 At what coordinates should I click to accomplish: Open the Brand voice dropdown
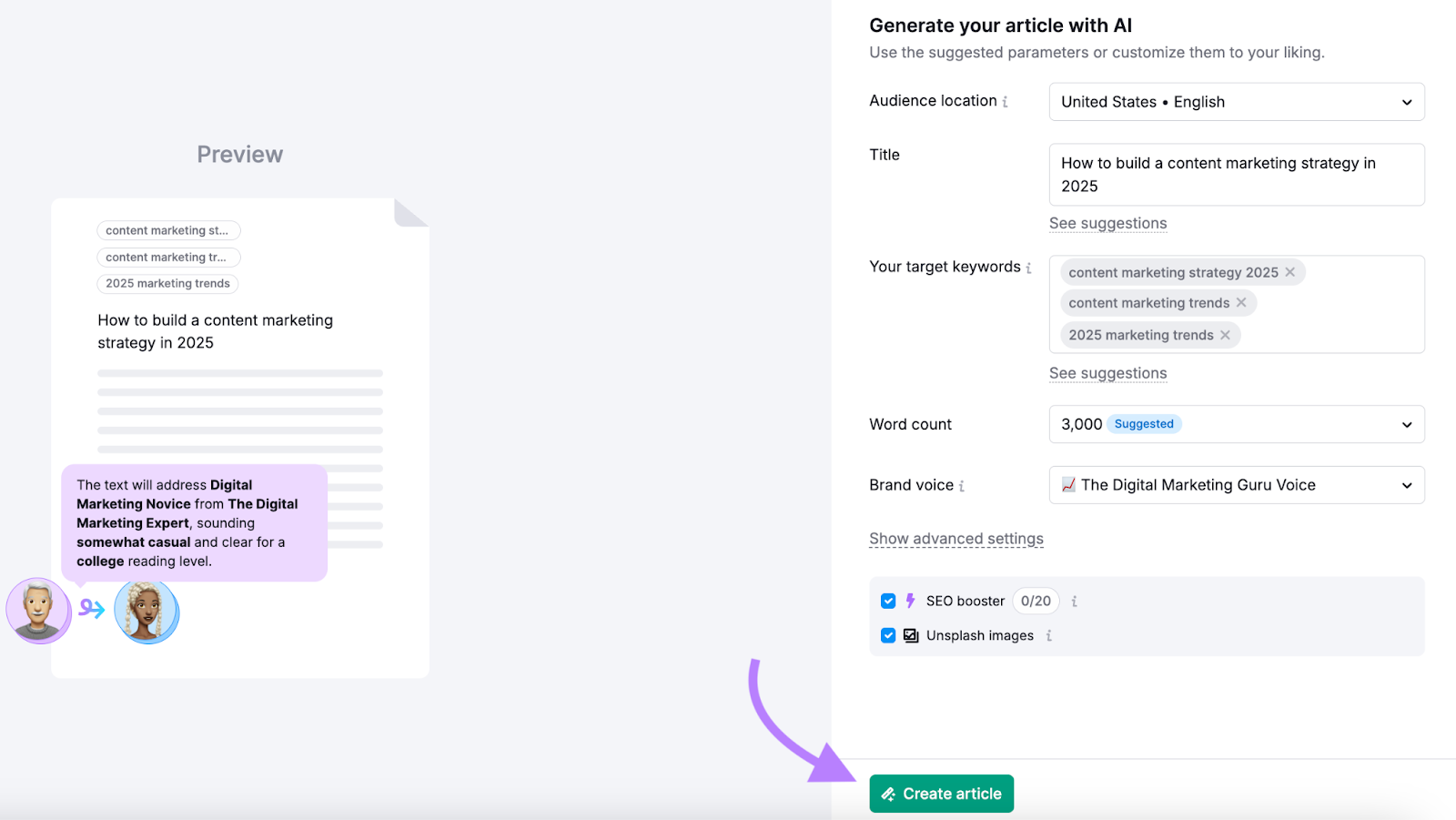coord(1406,485)
